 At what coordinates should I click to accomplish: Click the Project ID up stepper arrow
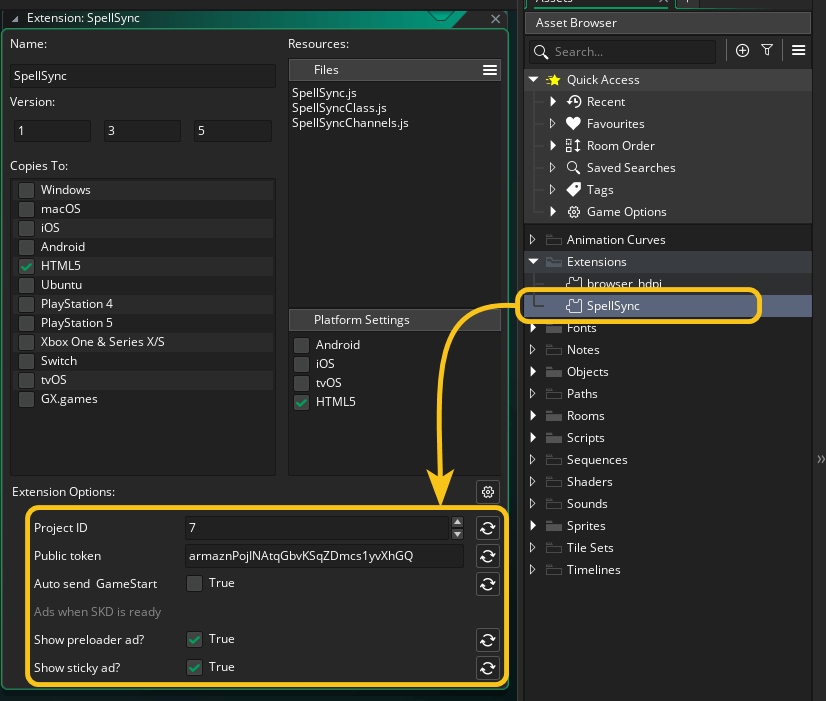point(458,522)
